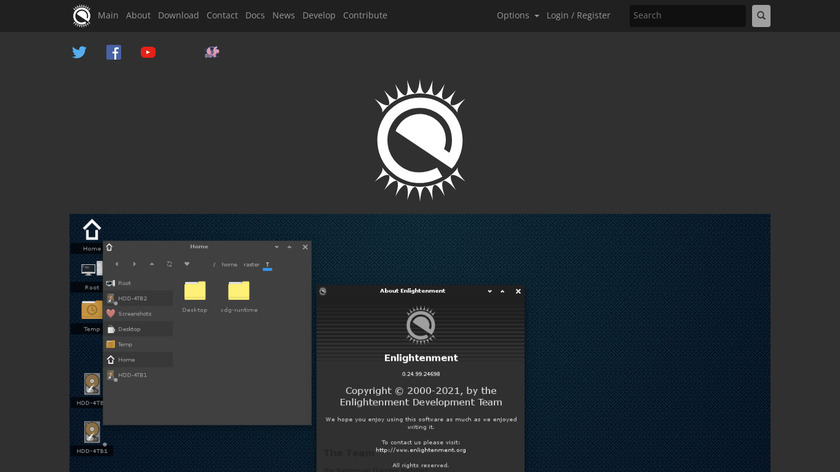Select Home in the file manager sidebar
Viewport: 840px width, 472px height.
(138, 359)
